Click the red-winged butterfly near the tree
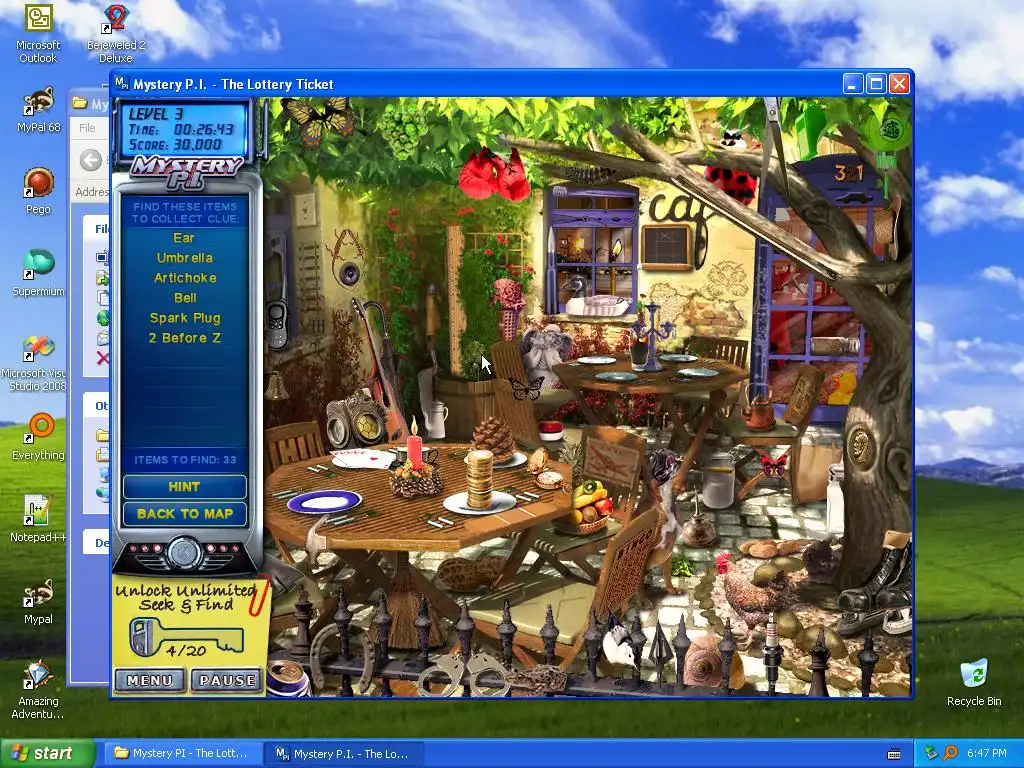This screenshot has height=768, width=1024. coord(774,465)
